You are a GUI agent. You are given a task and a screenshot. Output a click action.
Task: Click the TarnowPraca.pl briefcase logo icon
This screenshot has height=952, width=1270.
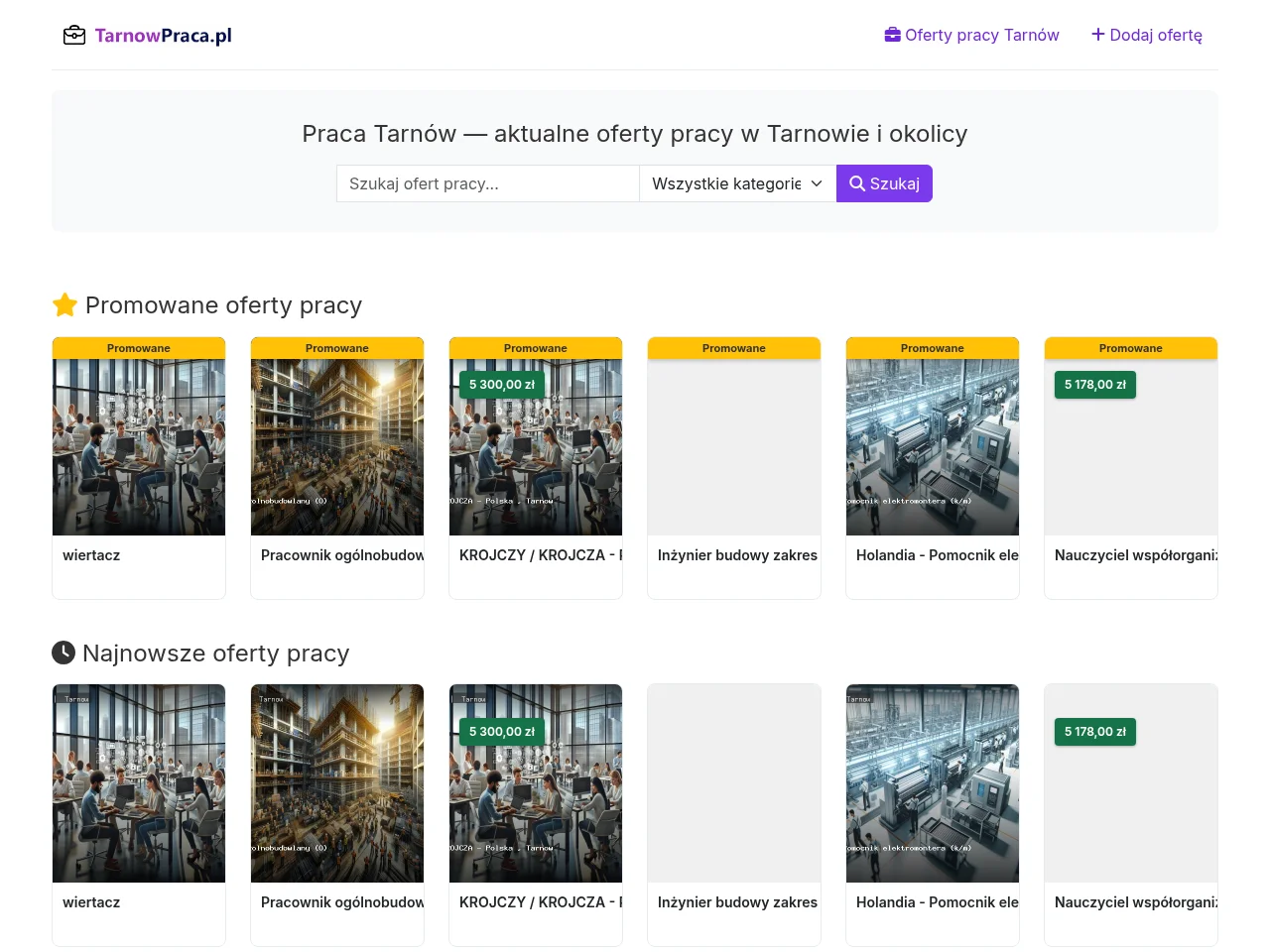point(74,36)
